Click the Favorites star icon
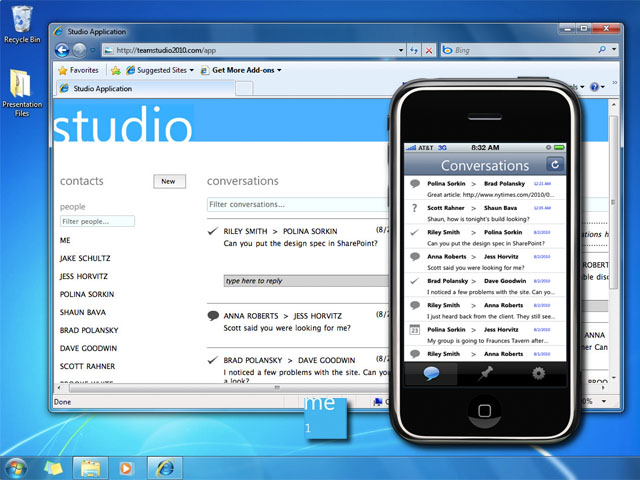This screenshot has height=480, width=640. pyautogui.click(x=63, y=70)
